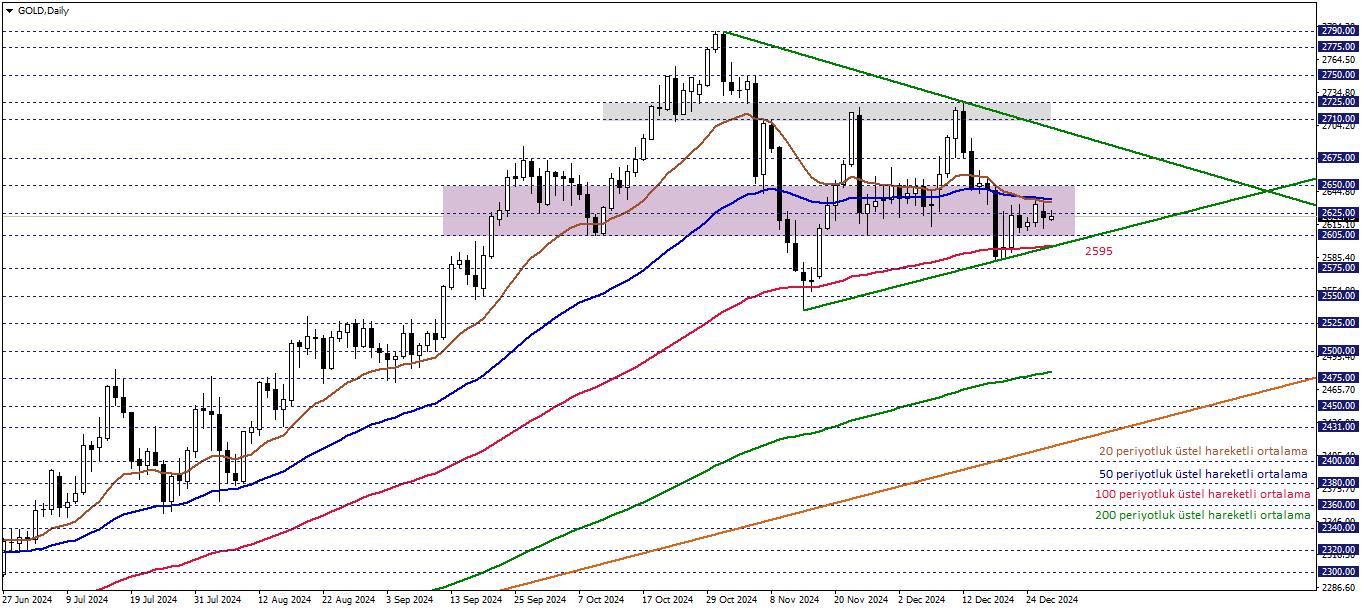Select the 2550.00 price level label
Viewport: 1362px width, 611px height.
click(x=1338, y=296)
